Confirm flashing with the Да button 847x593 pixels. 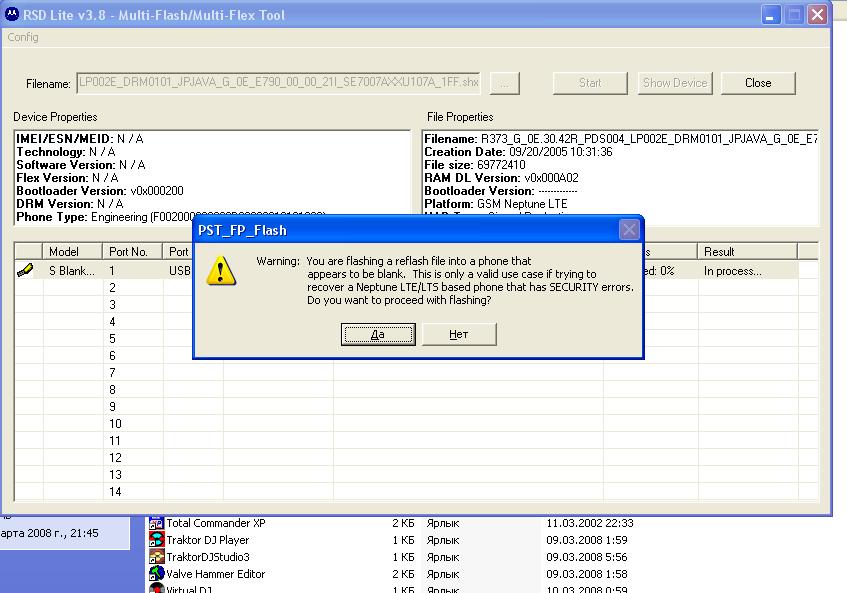pos(378,334)
